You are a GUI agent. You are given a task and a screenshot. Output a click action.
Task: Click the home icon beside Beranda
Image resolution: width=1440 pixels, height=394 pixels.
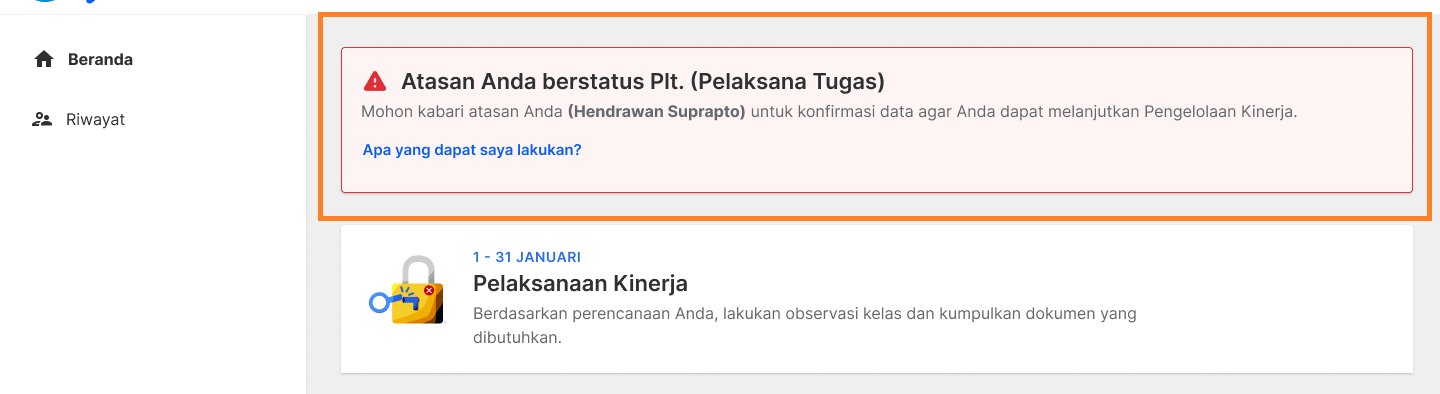(43, 59)
